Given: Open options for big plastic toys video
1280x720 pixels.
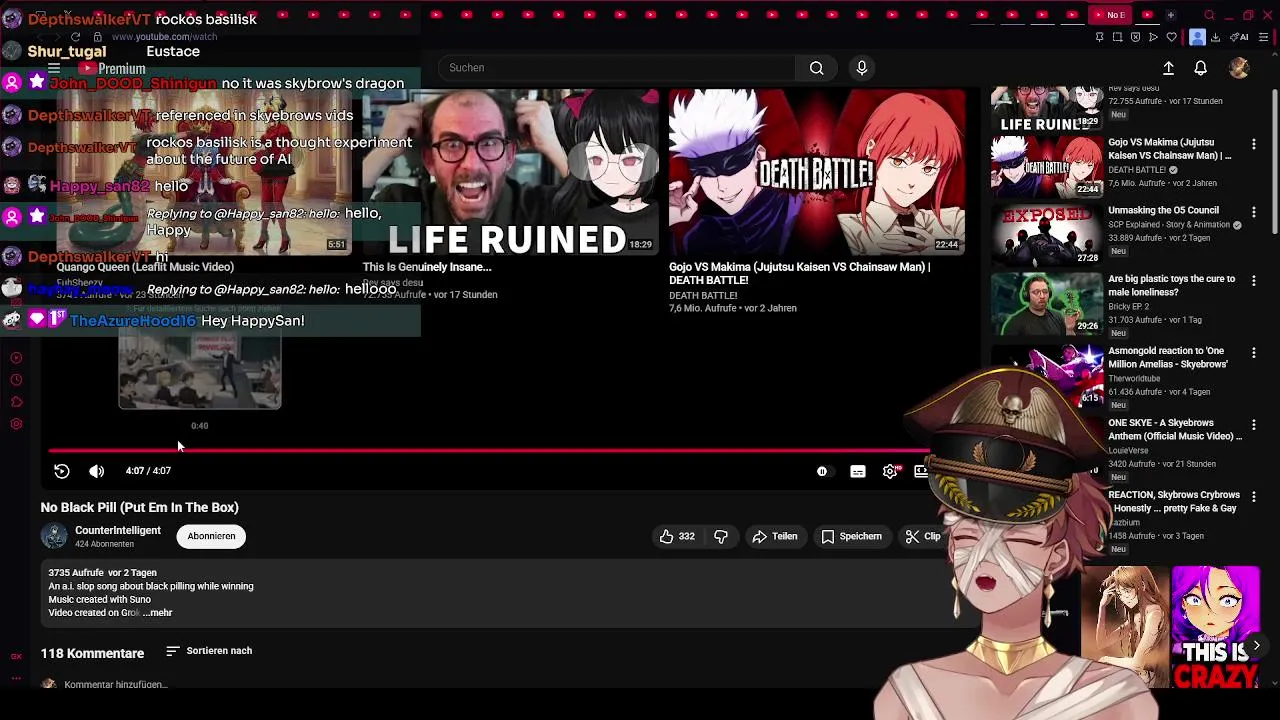Looking at the screenshot, I should pyautogui.click(x=1254, y=281).
